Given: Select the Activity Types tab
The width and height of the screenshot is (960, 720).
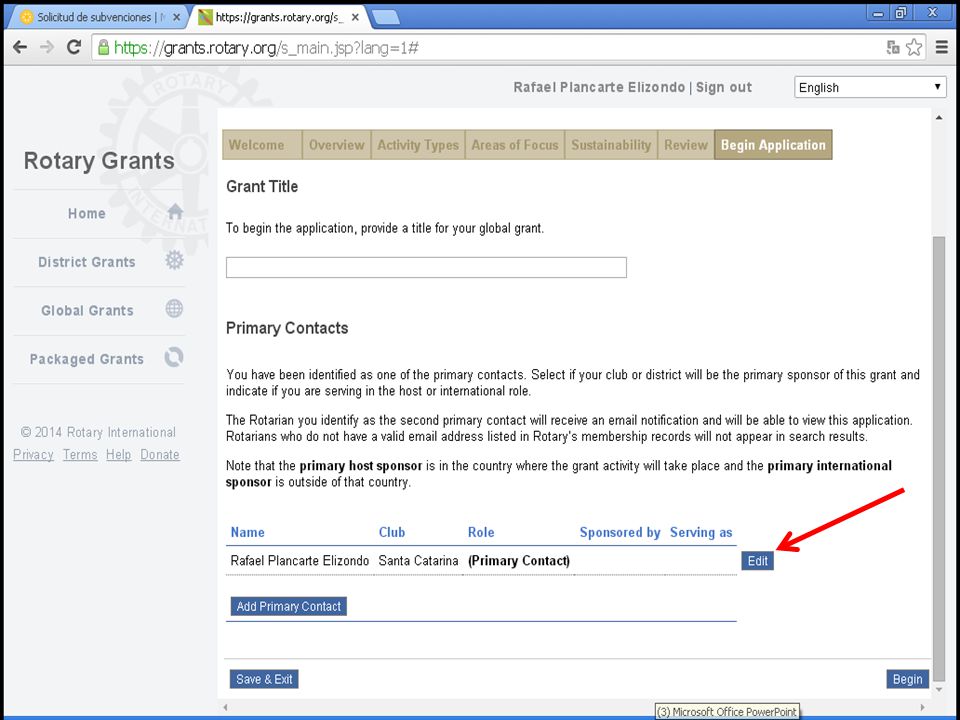Looking at the screenshot, I should coord(418,145).
